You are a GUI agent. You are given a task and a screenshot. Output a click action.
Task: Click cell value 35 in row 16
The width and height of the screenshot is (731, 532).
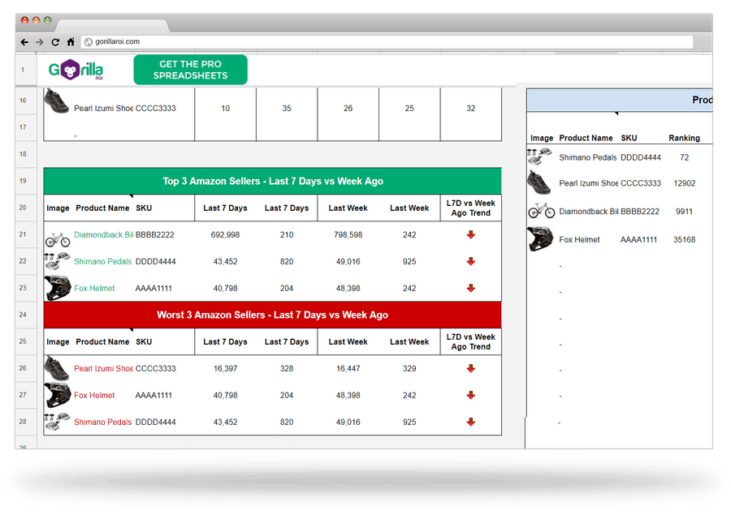(287, 108)
